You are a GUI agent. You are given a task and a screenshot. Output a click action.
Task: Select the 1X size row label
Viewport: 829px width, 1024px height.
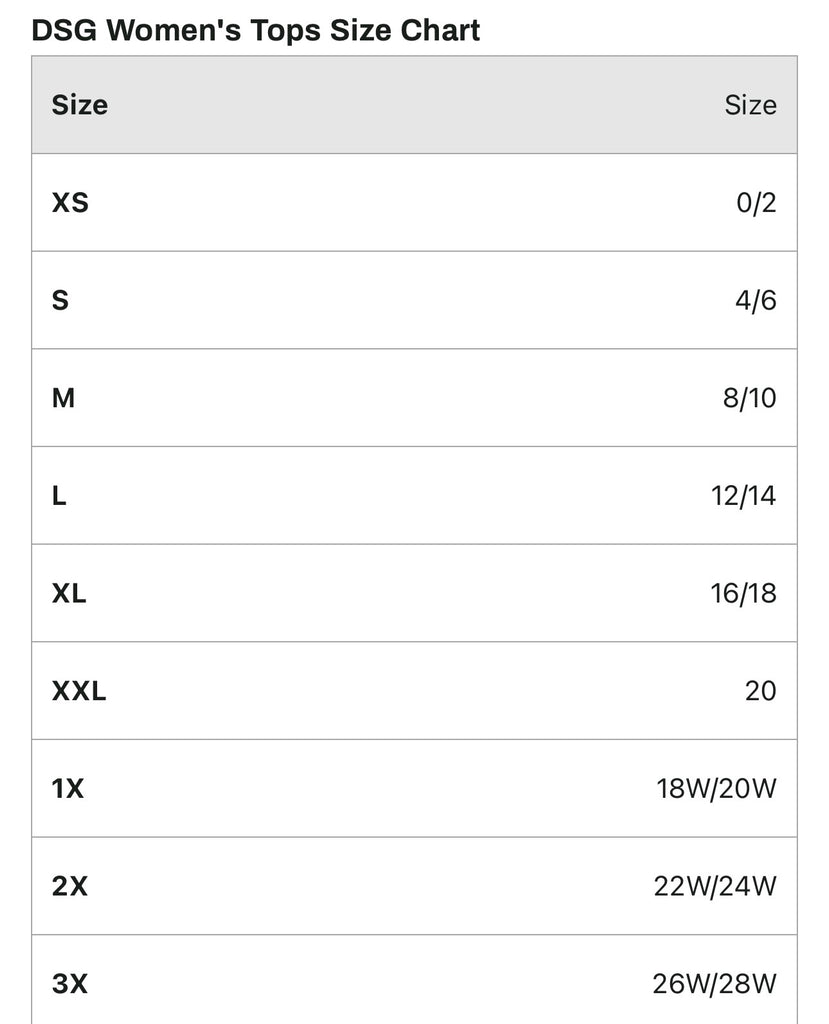[x=68, y=789]
